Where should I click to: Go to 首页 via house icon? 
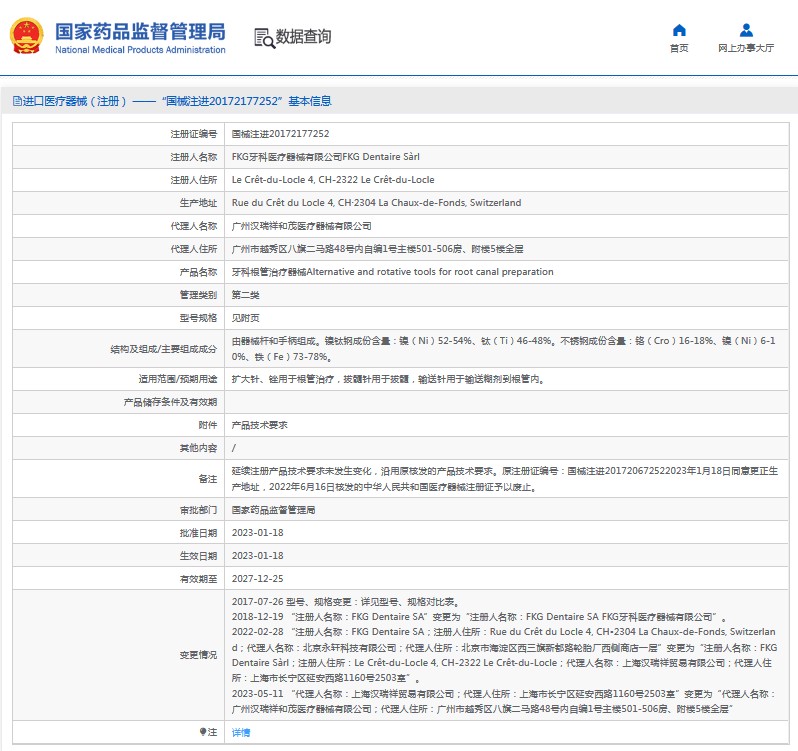tap(679, 31)
